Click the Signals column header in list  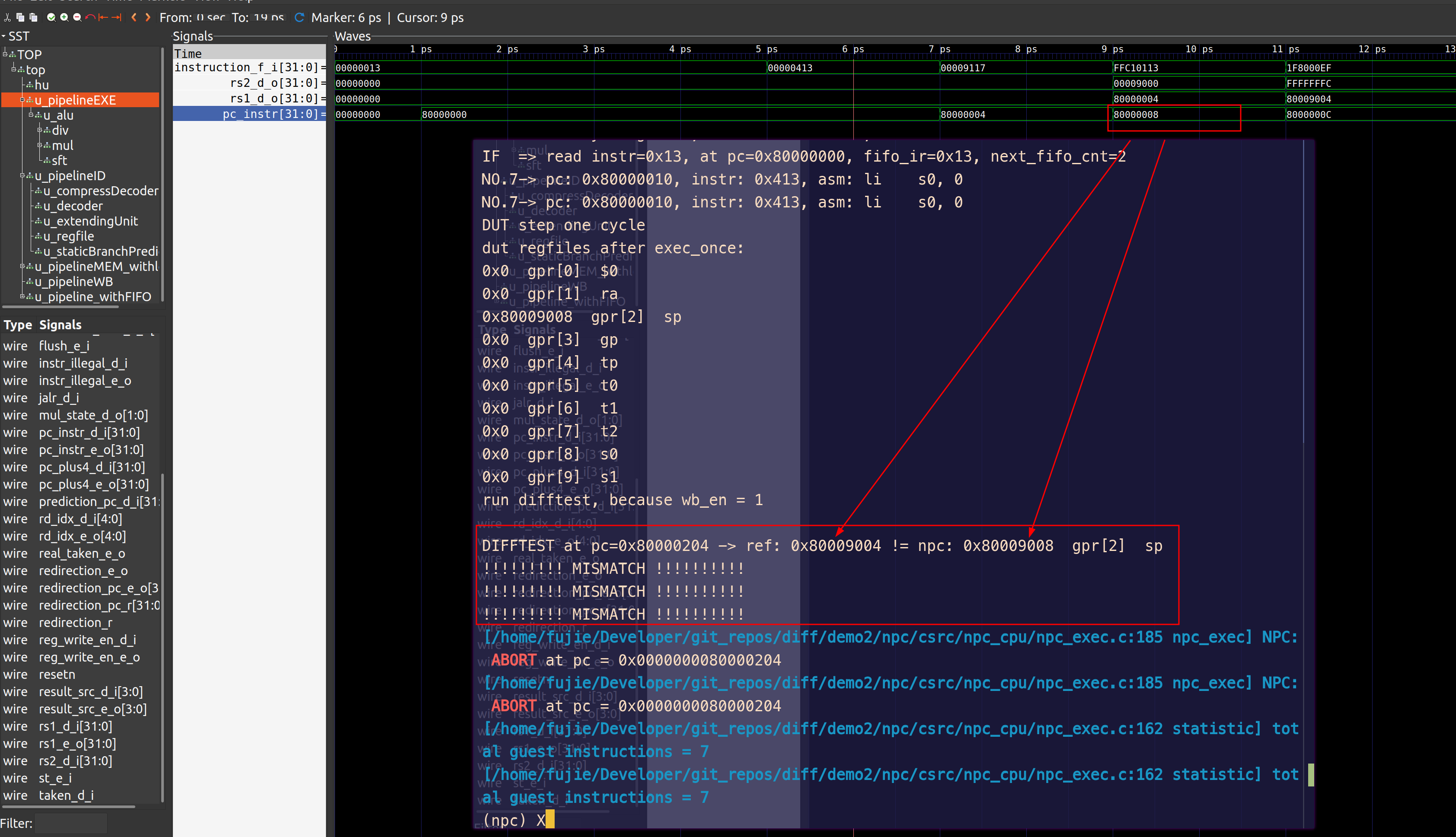coord(61,325)
